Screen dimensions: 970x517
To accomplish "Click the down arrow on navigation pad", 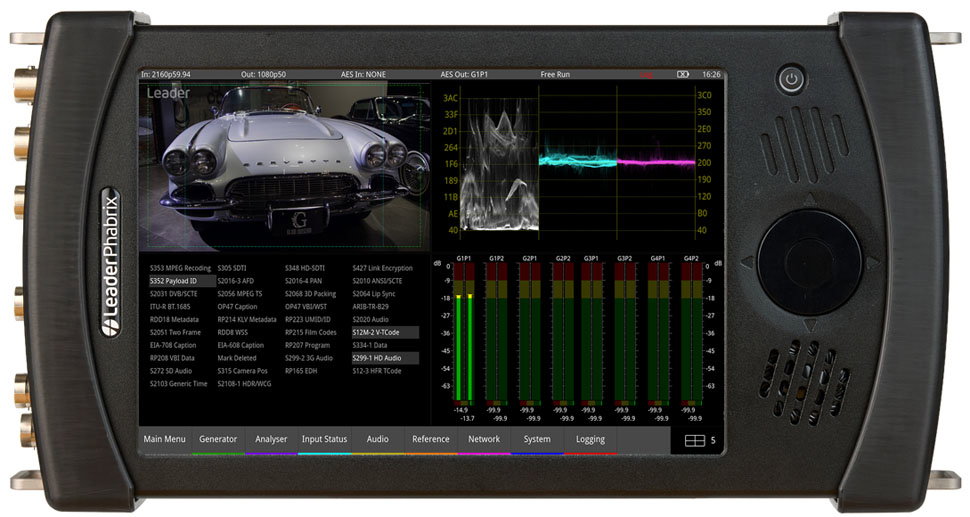I will pos(810,325).
